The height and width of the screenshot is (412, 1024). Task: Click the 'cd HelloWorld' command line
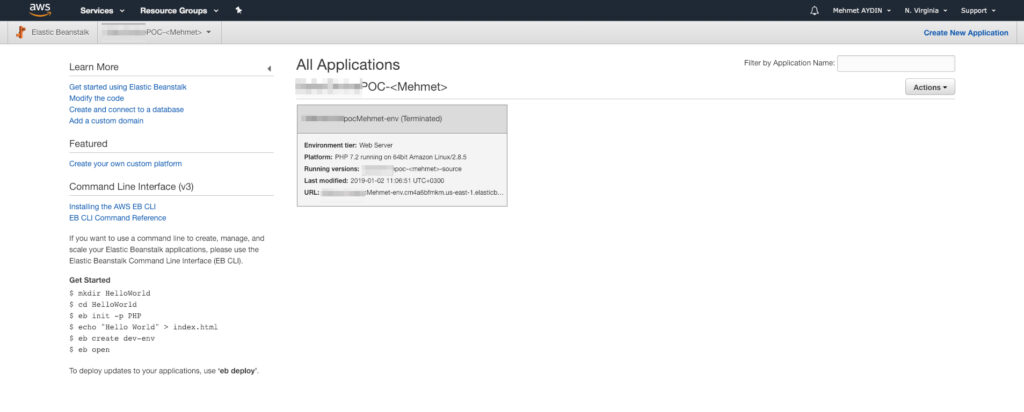[x=103, y=304]
